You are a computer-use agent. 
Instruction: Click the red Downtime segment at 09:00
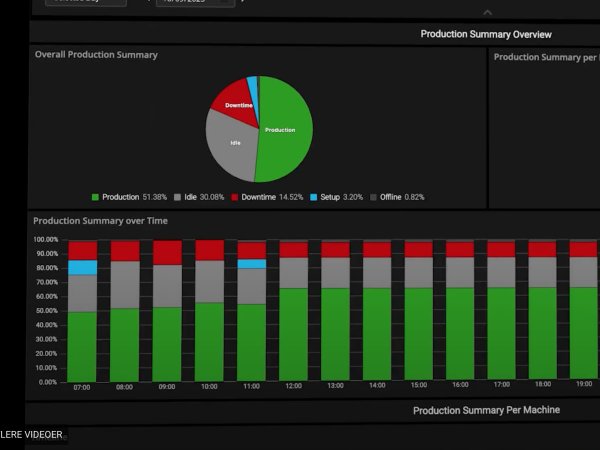coord(167,252)
